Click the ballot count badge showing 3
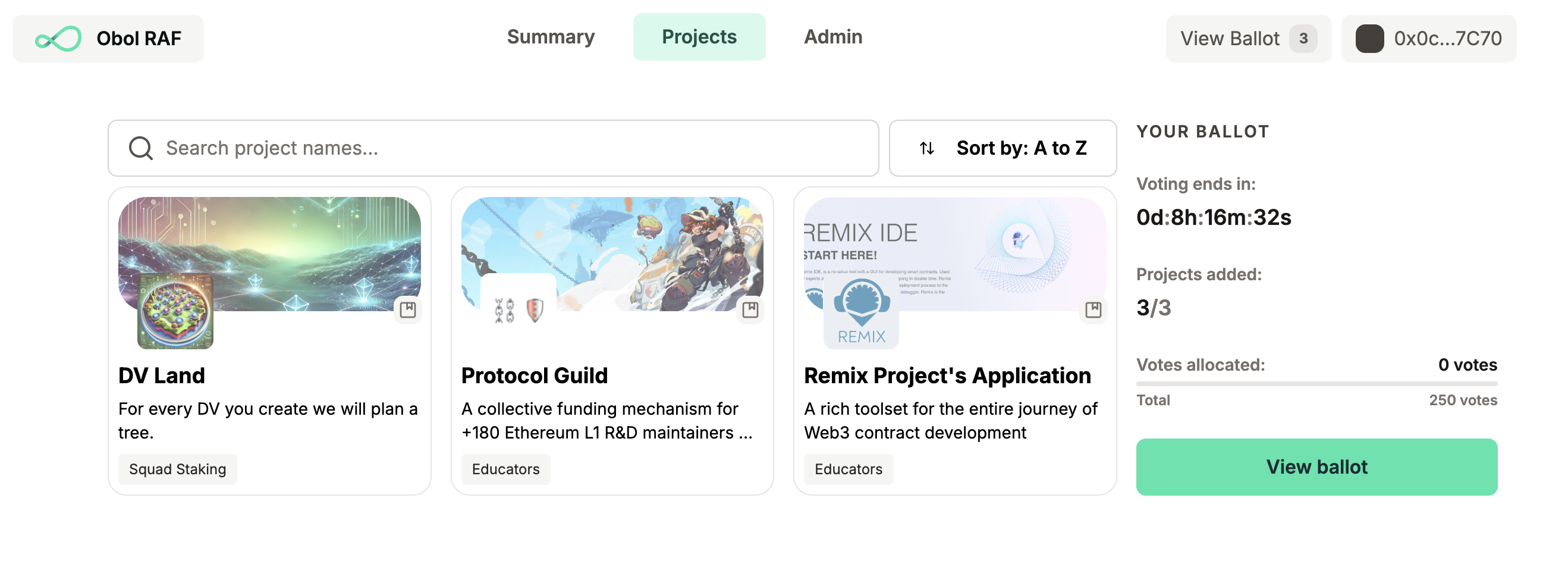The width and height of the screenshot is (1568, 576). pyautogui.click(x=1303, y=38)
